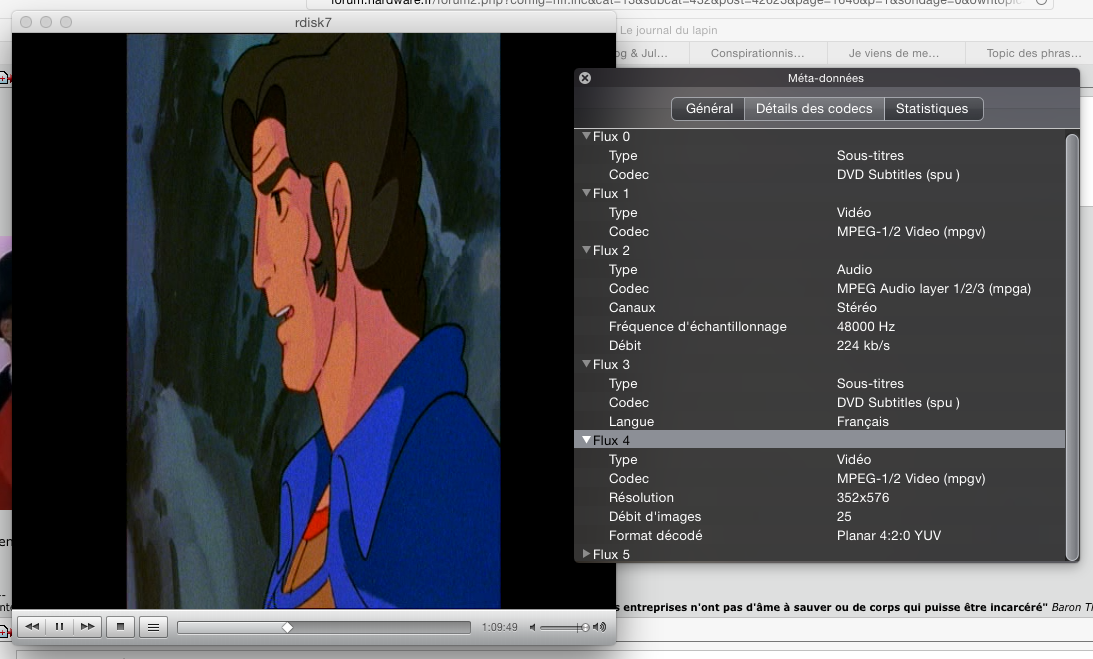
Task: Pause the video playback
Action: (59, 627)
